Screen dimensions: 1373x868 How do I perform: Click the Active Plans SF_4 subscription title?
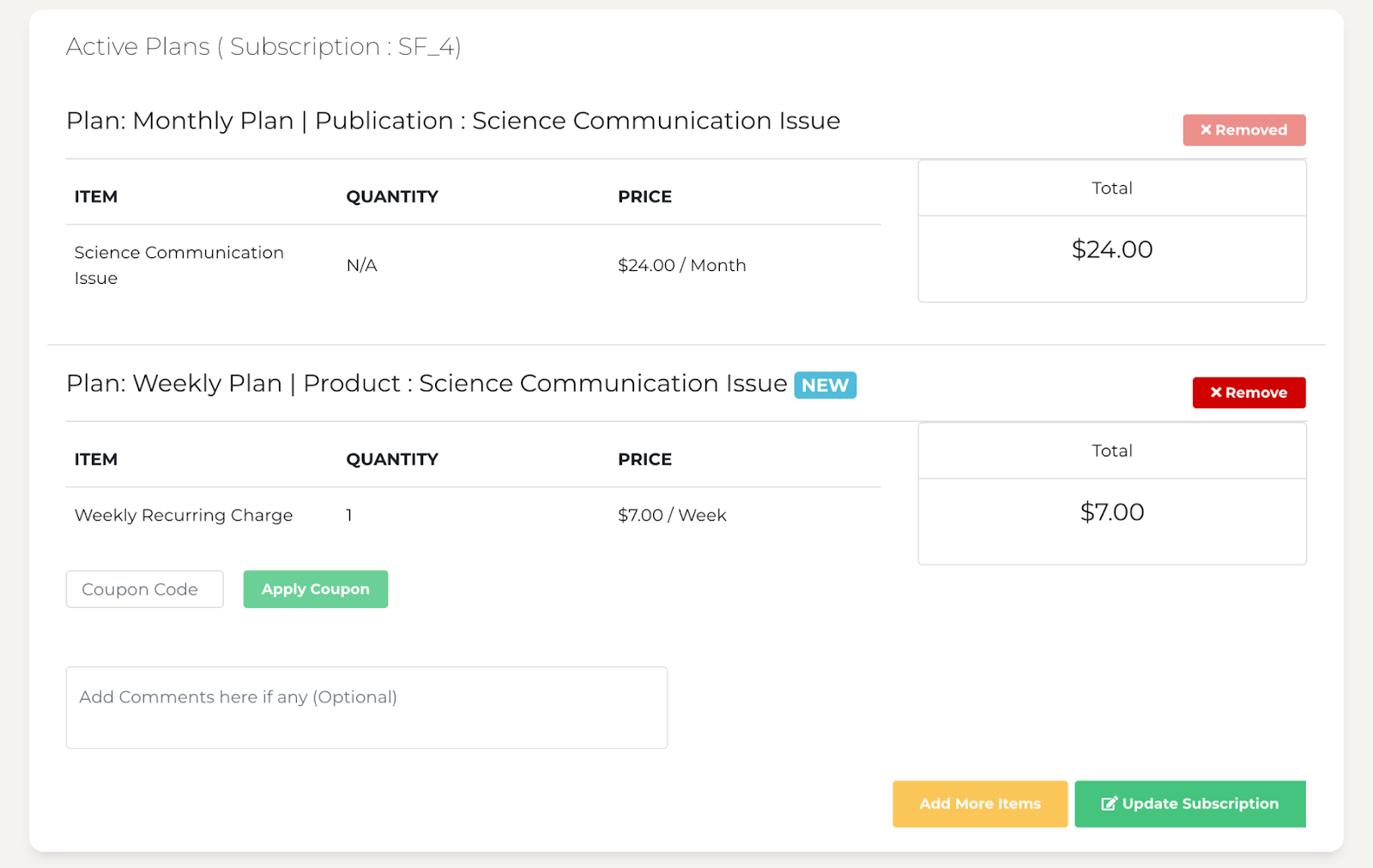263,47
